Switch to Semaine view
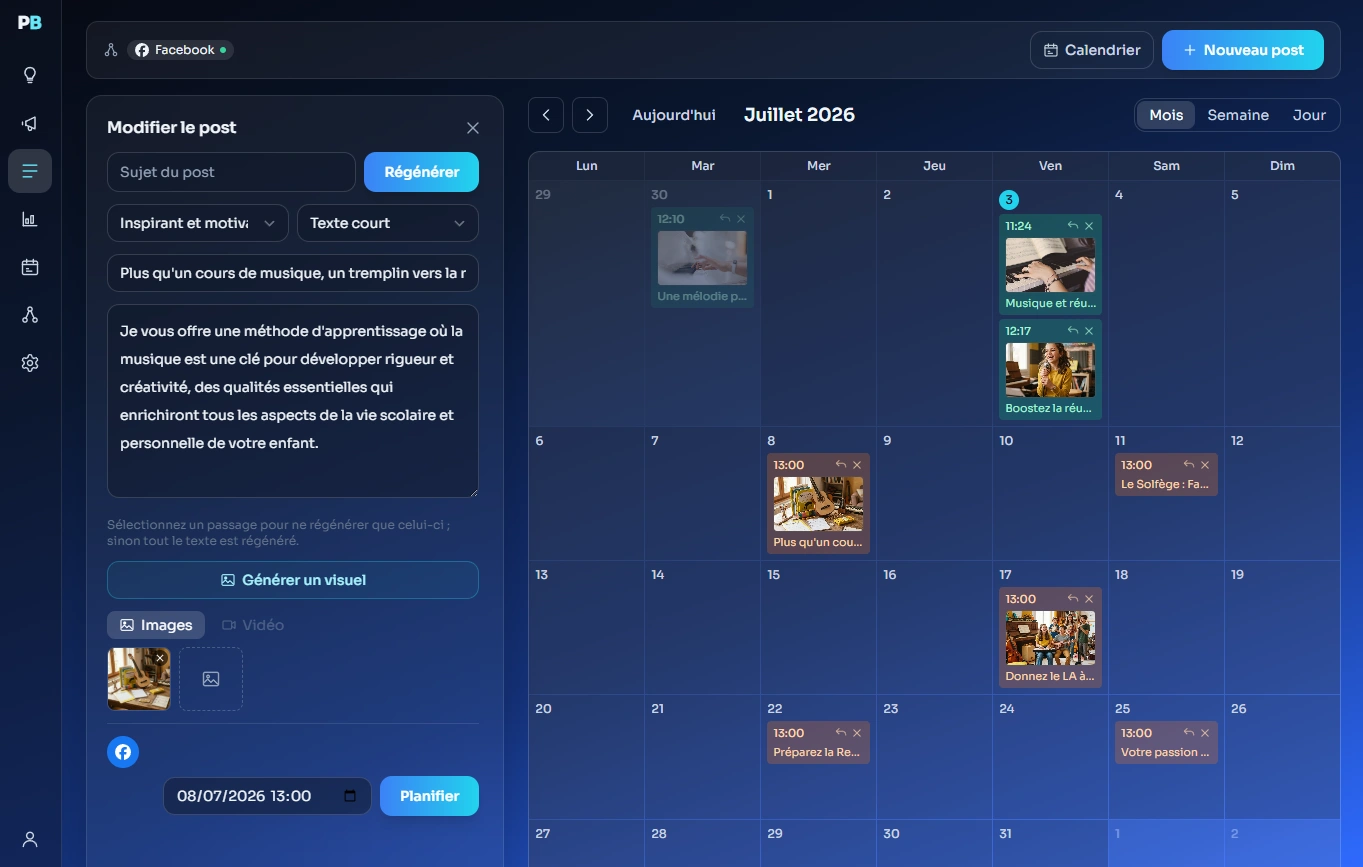1363x867 pixels. coord(1238,115)
